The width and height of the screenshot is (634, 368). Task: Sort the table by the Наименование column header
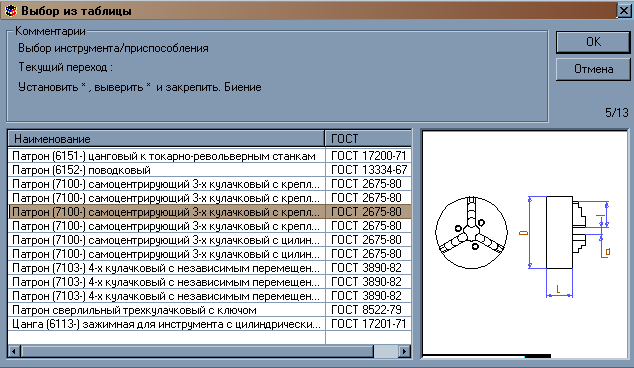pyautogui.click(x=166, y=139)
